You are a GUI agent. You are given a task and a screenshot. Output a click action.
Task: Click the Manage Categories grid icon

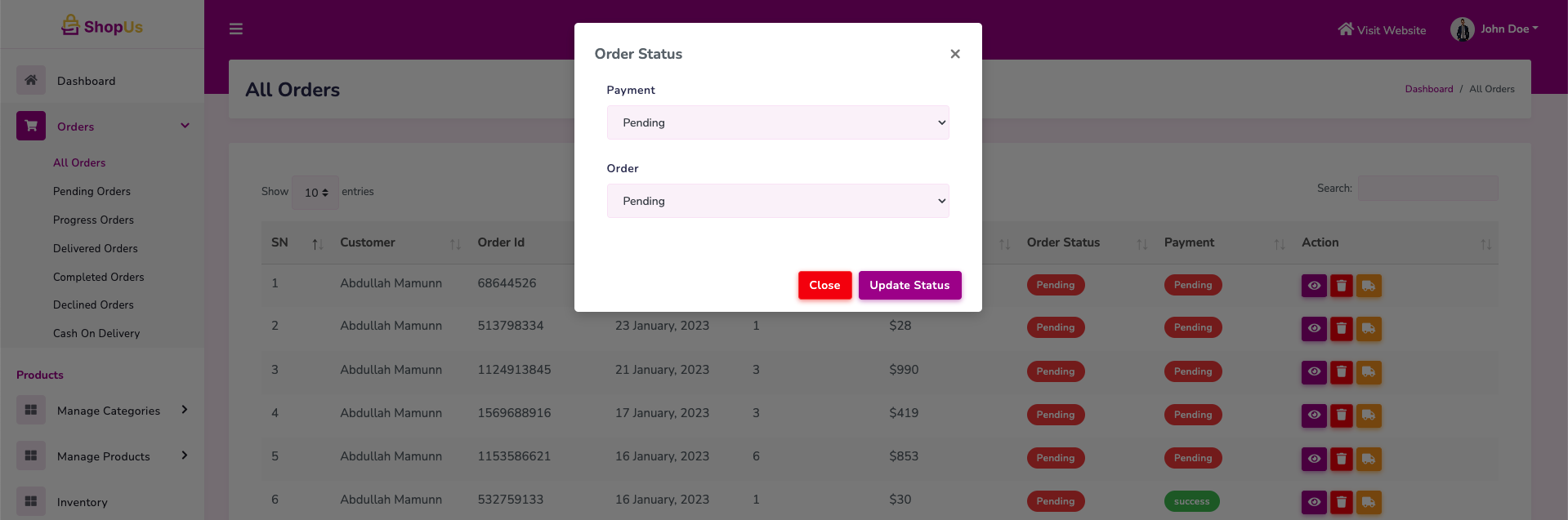pyautogui.click(x=31, y=410)
